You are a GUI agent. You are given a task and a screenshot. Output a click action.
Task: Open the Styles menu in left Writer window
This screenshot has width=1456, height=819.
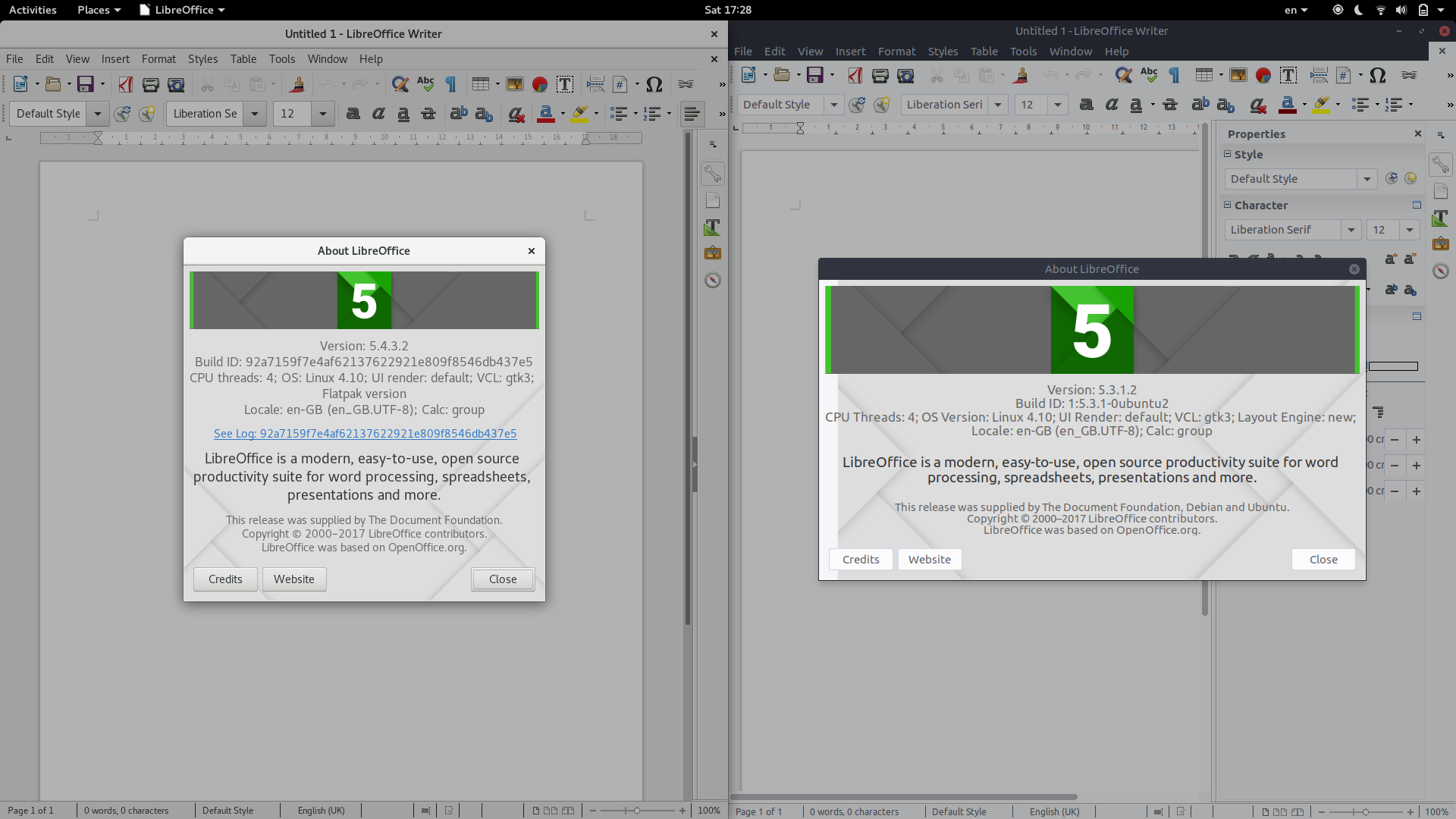202,59
